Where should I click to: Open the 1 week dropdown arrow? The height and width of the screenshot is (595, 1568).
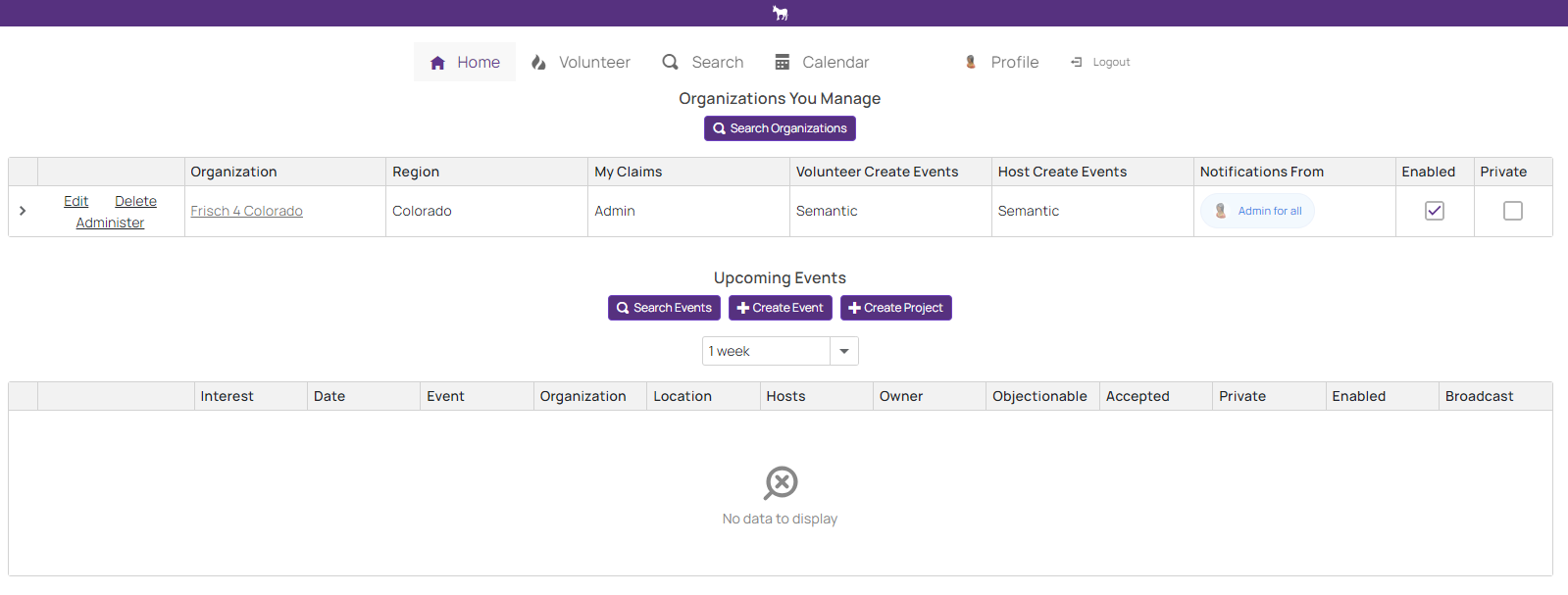[x=843, y=351]
